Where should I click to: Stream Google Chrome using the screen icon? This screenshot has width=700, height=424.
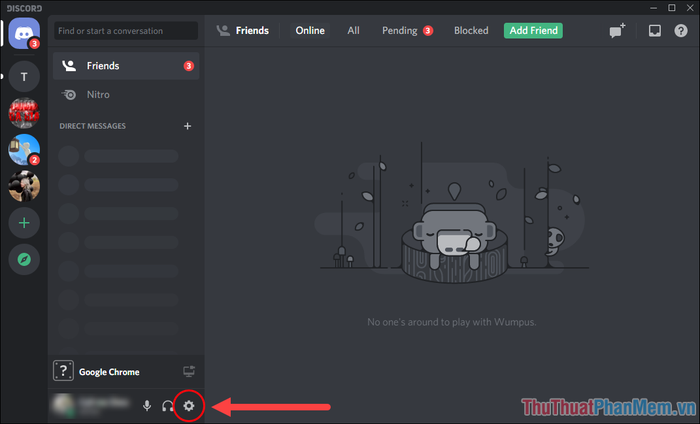pos(189,371)
